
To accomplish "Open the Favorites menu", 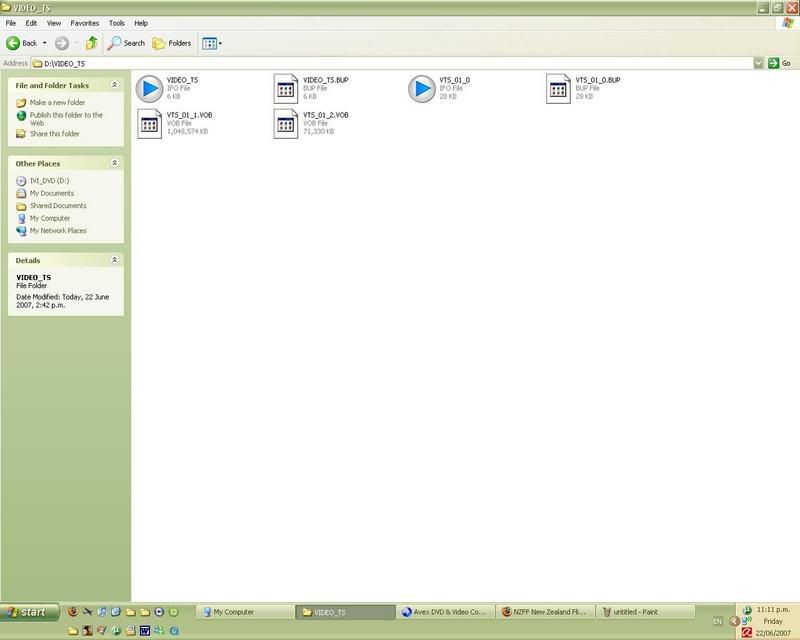I will tap(84, 22).
